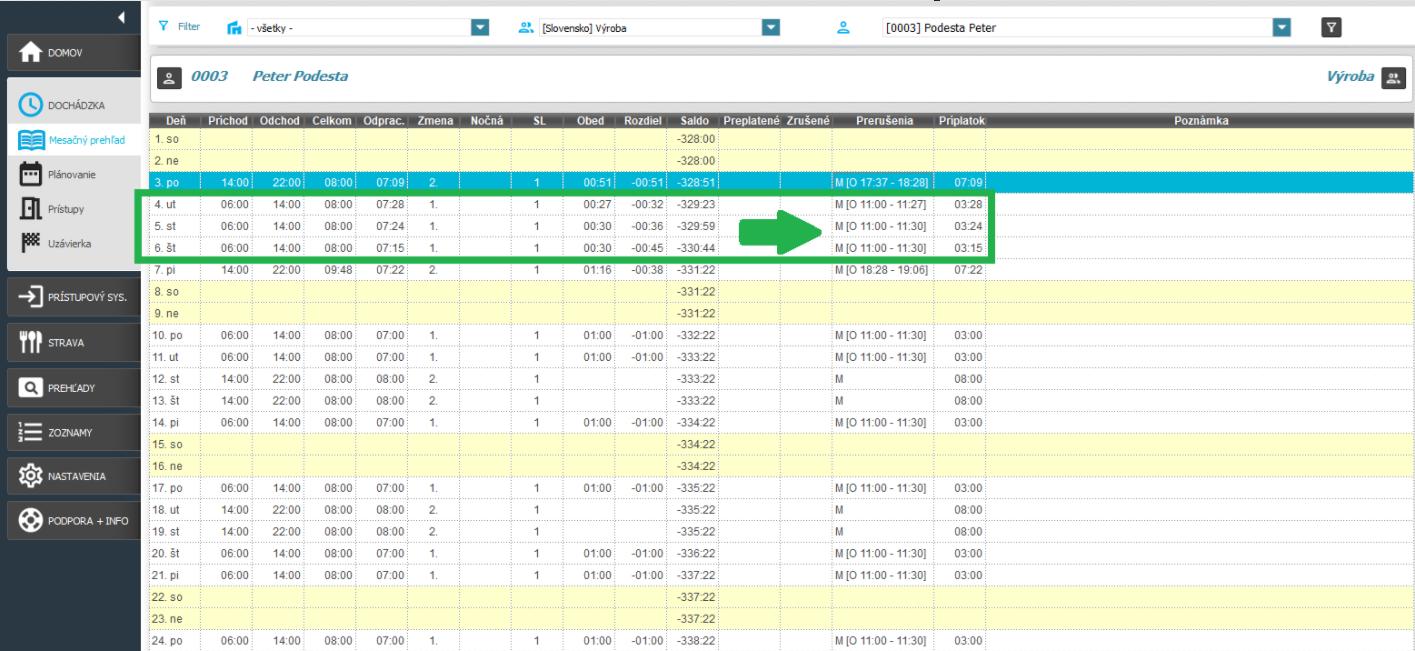The image size is (1415, 651).
Task: Click the Saldo column header
Action: 692,121
